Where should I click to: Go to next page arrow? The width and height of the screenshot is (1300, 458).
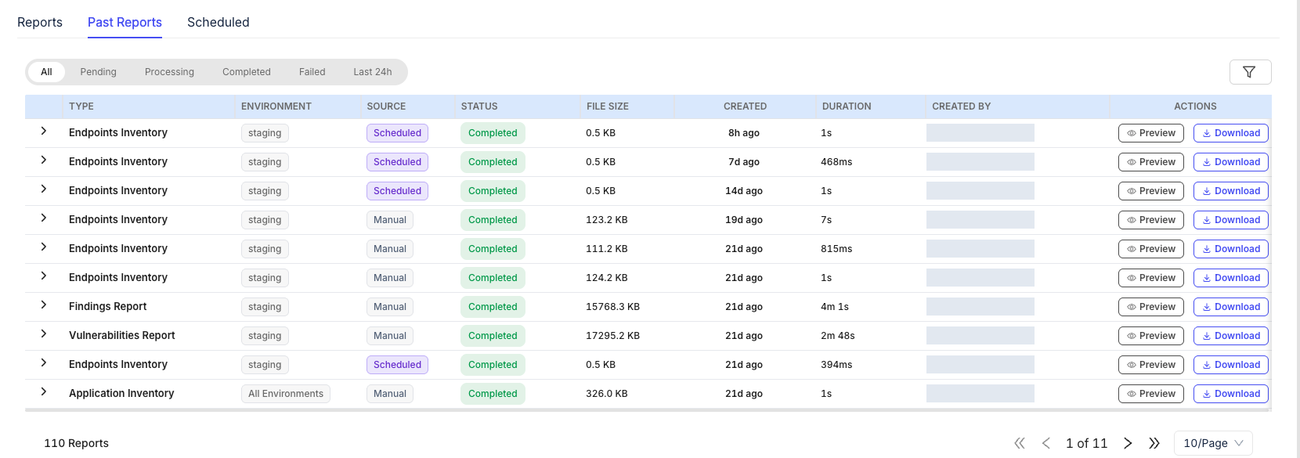(x=1128, y=443)
